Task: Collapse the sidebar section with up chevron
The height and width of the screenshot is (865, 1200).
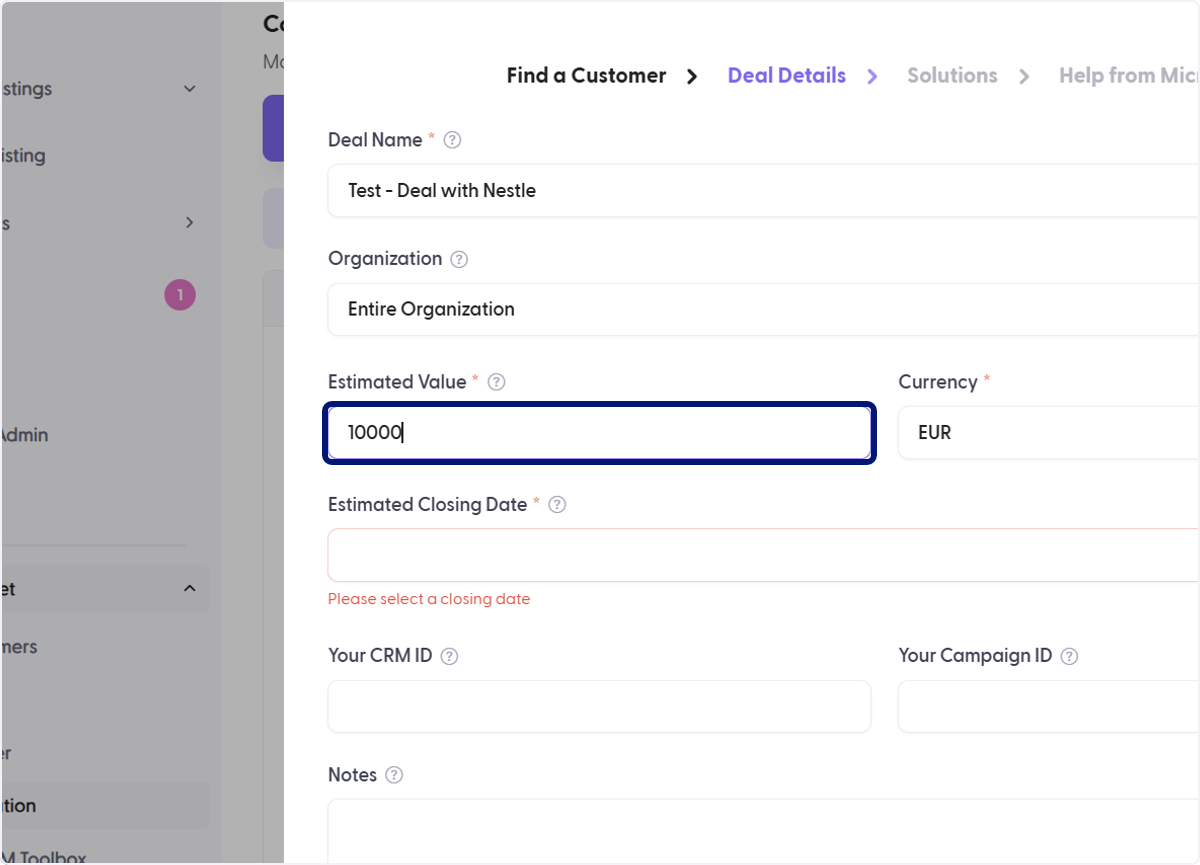Action: click(x=190, y=589)
